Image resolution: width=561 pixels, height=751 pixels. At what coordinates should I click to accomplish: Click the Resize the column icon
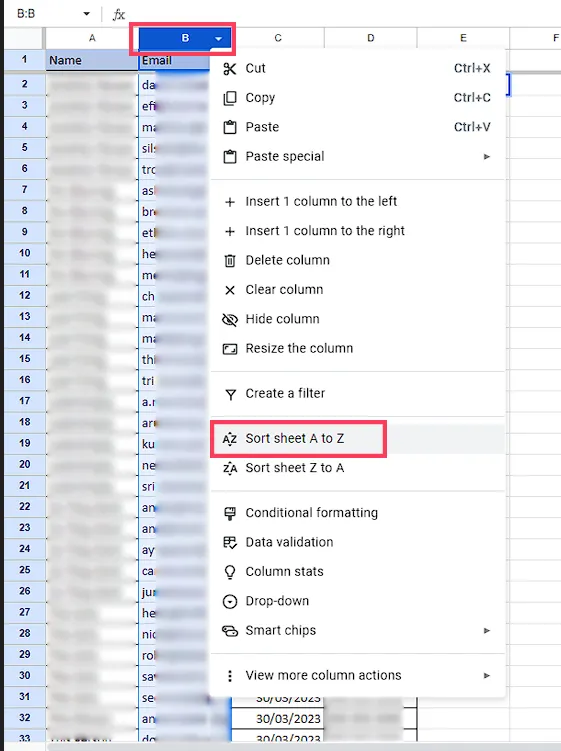[x=230, y=349]
